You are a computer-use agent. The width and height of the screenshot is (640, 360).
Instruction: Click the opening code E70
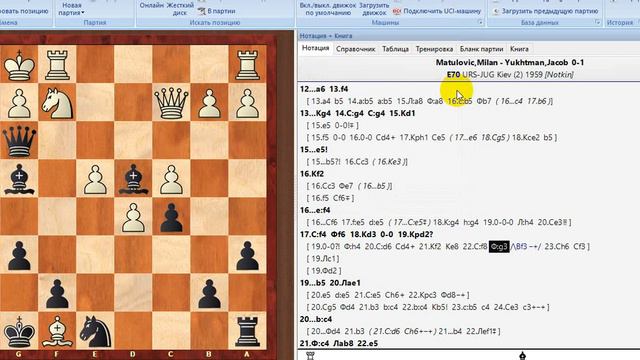point(453,75)
